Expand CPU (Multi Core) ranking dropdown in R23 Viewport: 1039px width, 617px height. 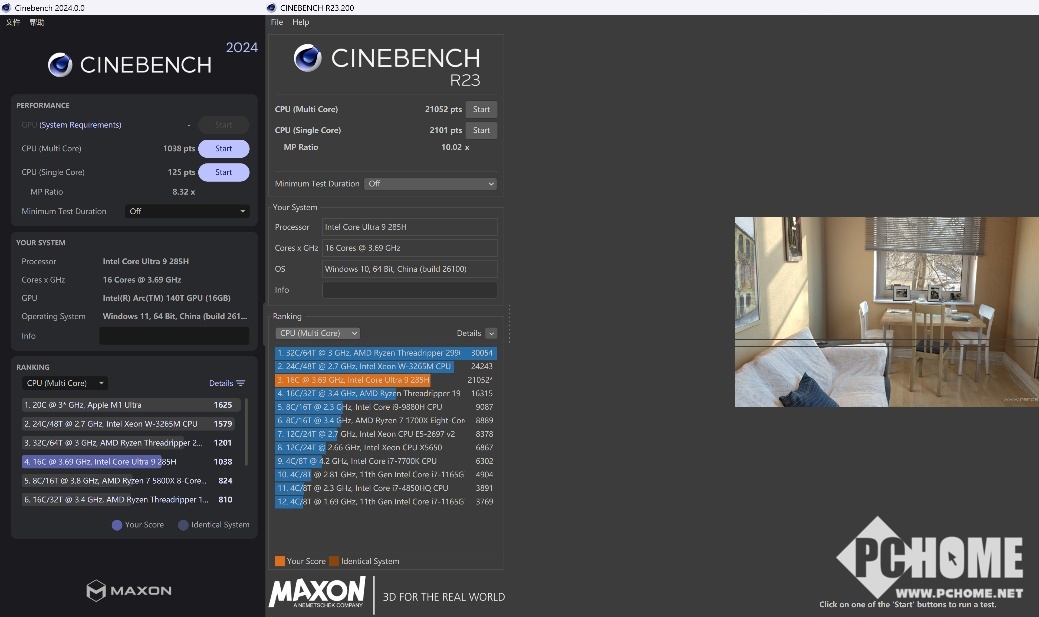pyautogui.click(x=318, y=333)
